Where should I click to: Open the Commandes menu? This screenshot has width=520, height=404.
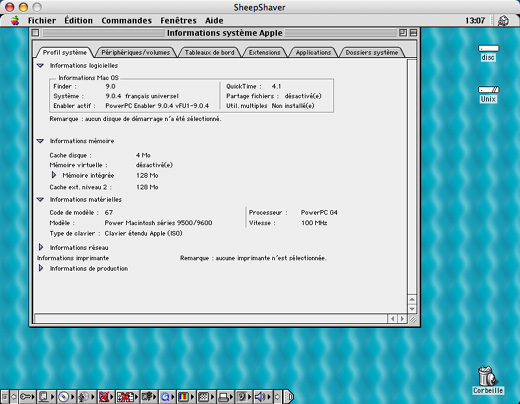(127, 21)
